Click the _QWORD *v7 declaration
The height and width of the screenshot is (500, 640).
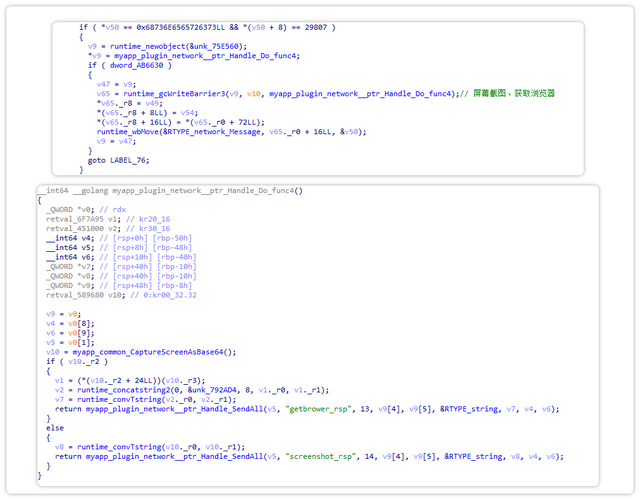coord(121,267)
